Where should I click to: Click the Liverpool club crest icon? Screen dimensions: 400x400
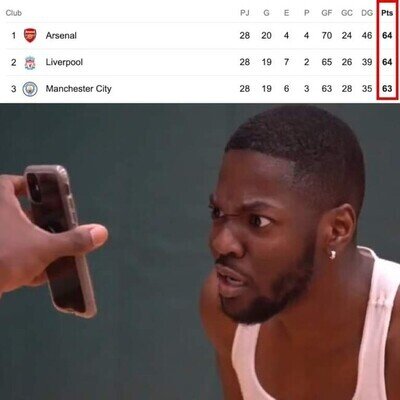pyautogui.click(x=30, y=62)
